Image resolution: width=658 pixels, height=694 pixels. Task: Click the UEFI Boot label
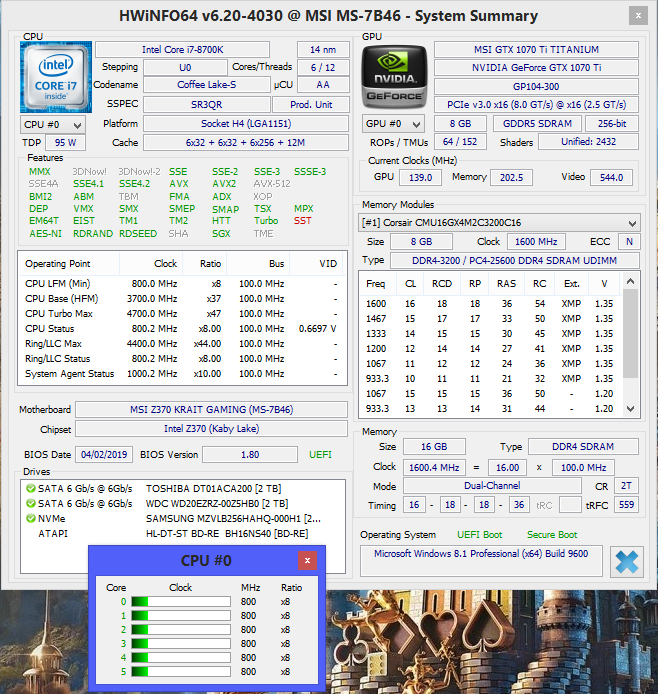coord(480,535)
